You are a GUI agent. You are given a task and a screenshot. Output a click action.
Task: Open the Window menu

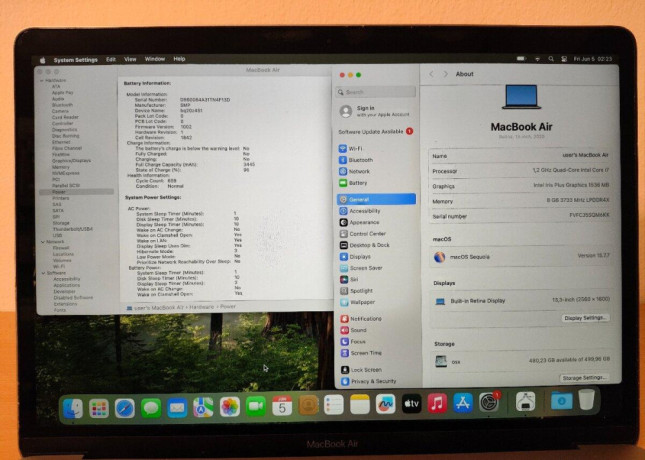pos(155,59)
